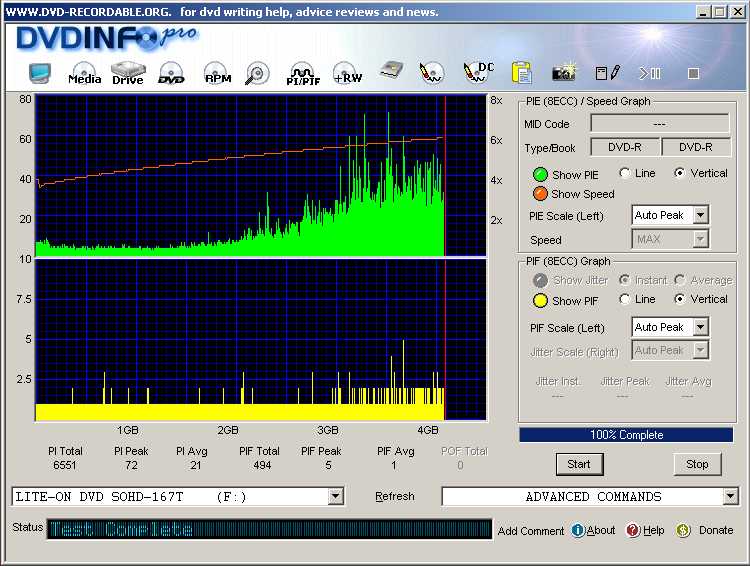Click the magnifier disc search icon
The width and height of the screenshot is (750, 566).
click(257, 74)
